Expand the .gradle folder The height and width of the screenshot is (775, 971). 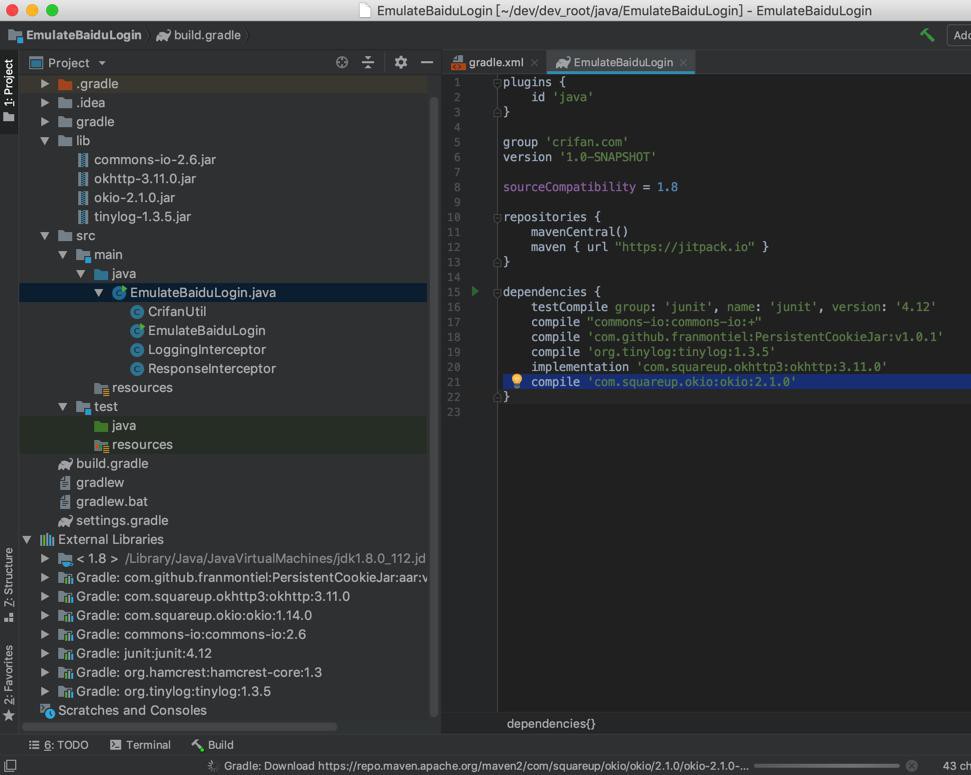tap(45, 84)
